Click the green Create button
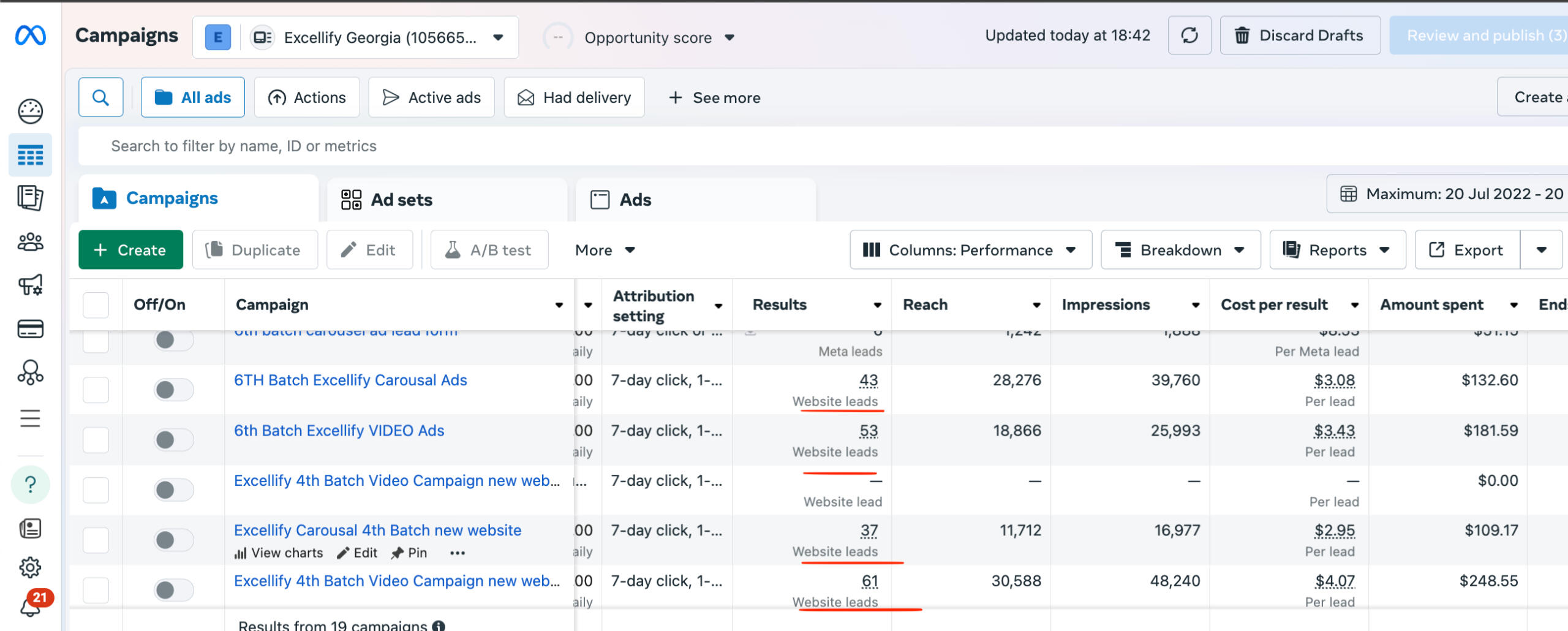Screen dimensions: 1568x631 coord(130,250)
